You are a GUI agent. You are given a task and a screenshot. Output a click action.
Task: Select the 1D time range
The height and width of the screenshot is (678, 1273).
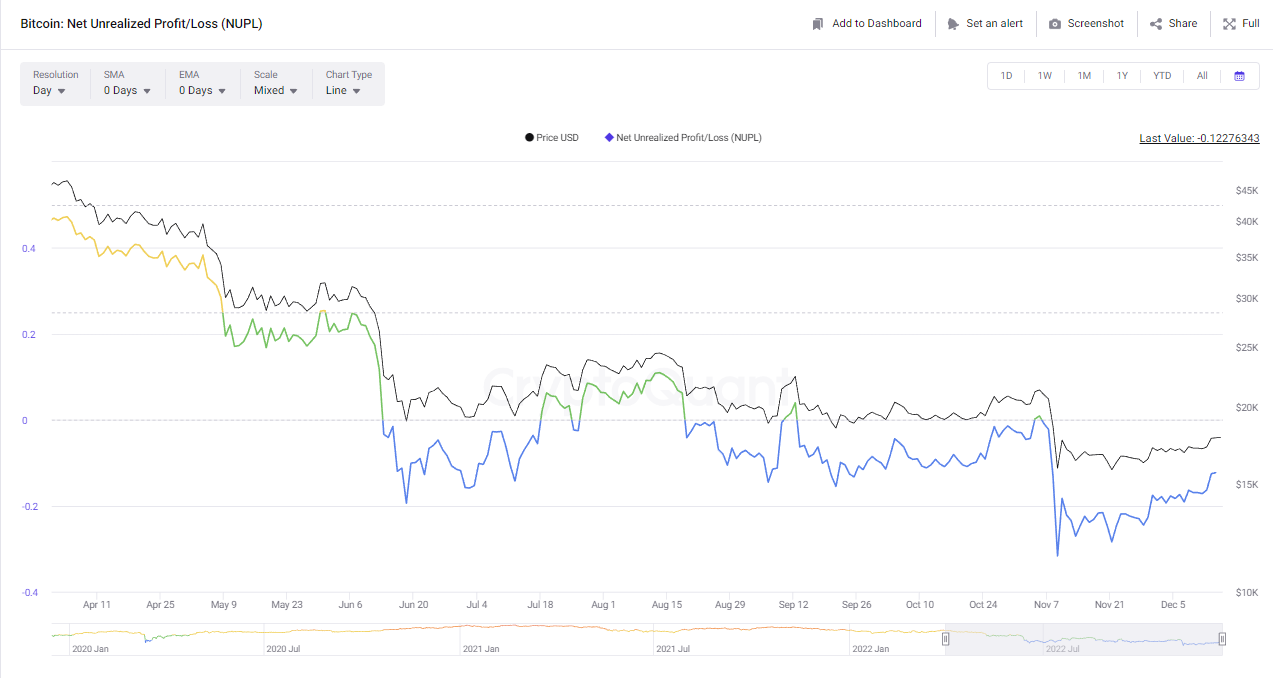pyautogui.click(x=1007, y=76)
